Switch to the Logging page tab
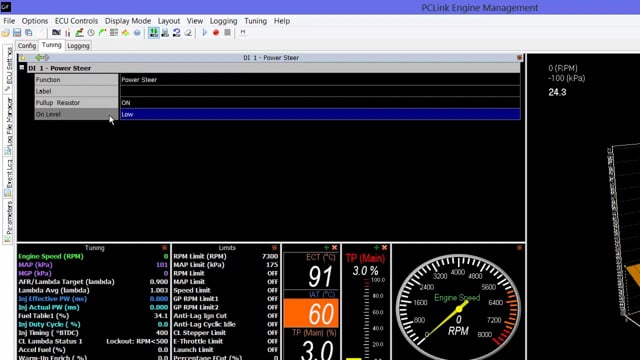640x360 pixels. [78, 46]
